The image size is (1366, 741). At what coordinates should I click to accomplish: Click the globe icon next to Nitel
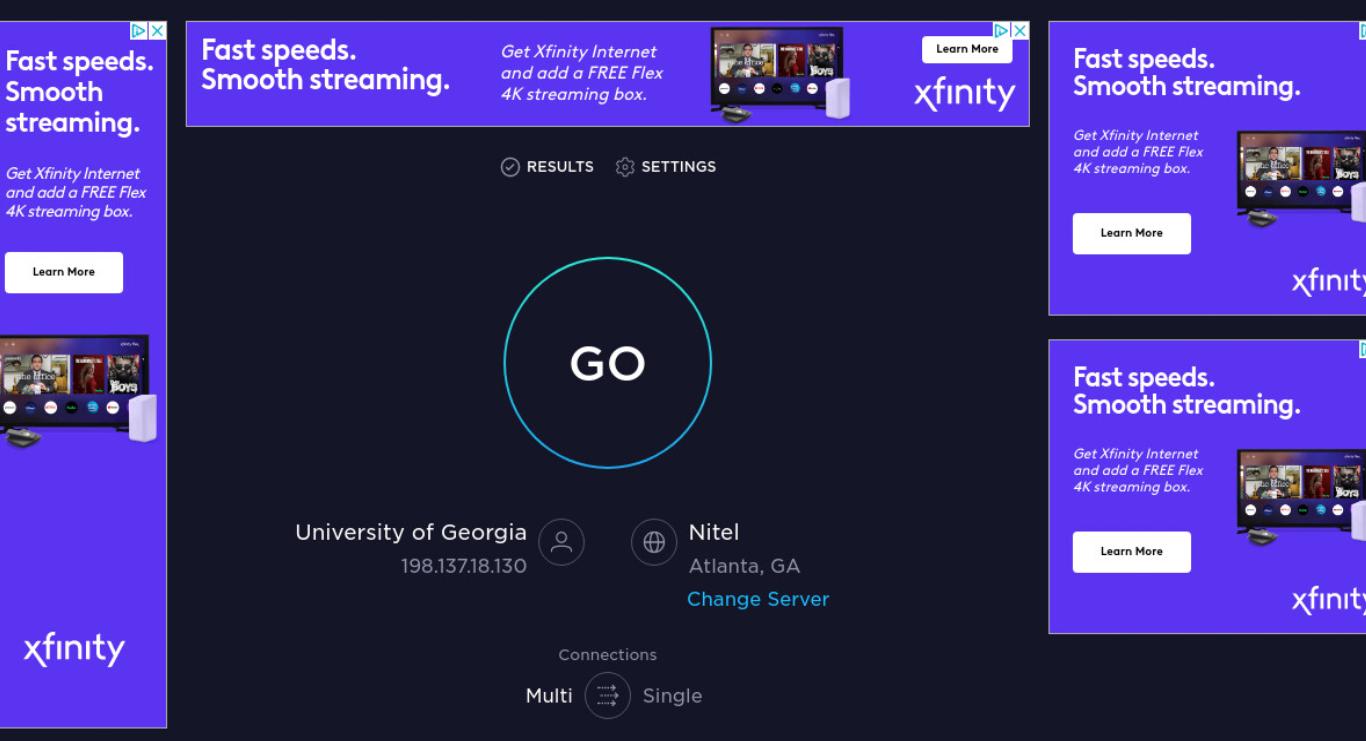click(654, 542)
